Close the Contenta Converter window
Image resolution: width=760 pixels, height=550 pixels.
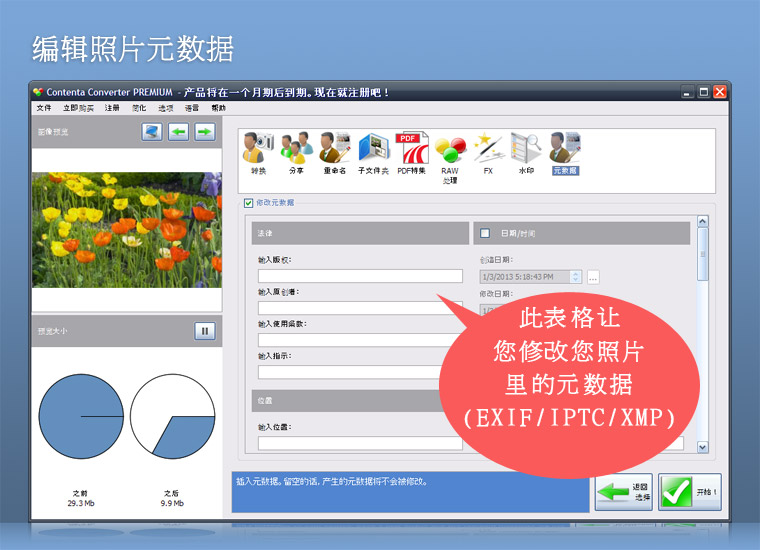(x=720, y=92)
